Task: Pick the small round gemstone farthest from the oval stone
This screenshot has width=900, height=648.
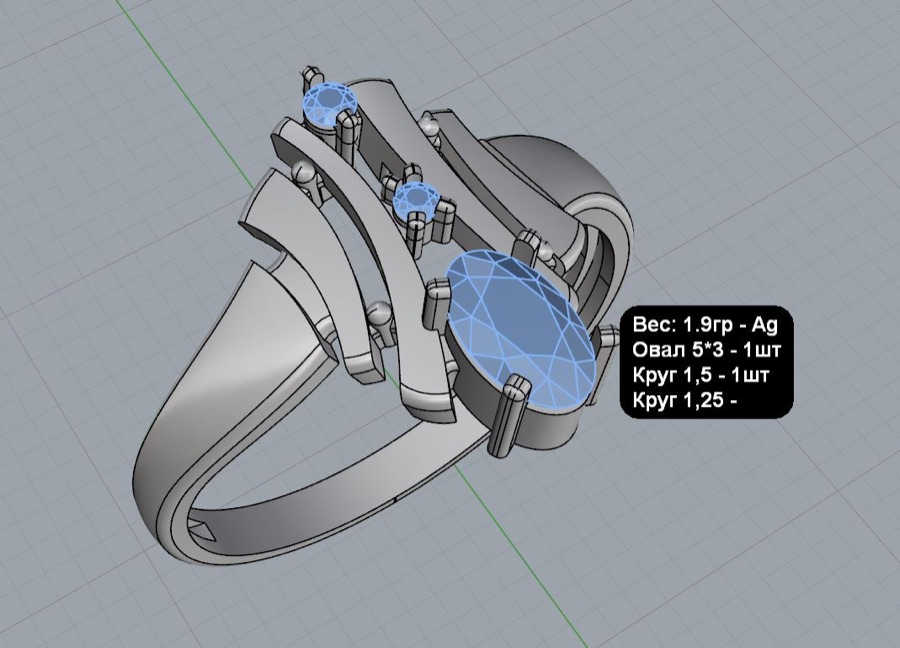Action: tap(330, 105)
